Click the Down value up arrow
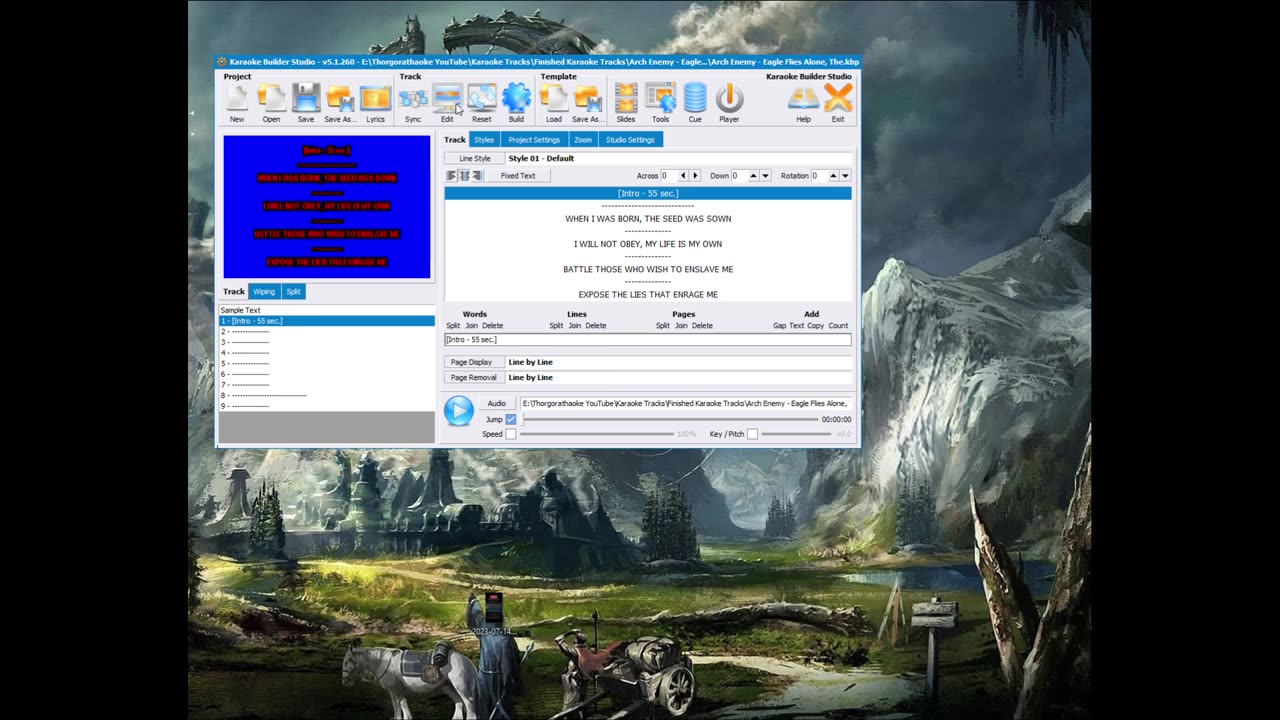 (x=753, y=176)
